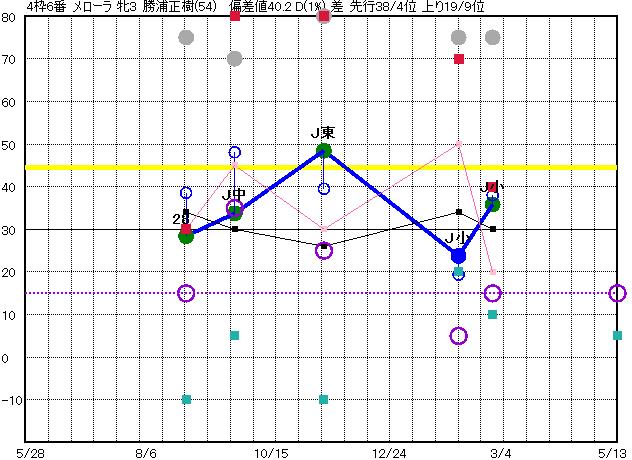Select the purple circle directly below the J東 peak

click(324, 250)
